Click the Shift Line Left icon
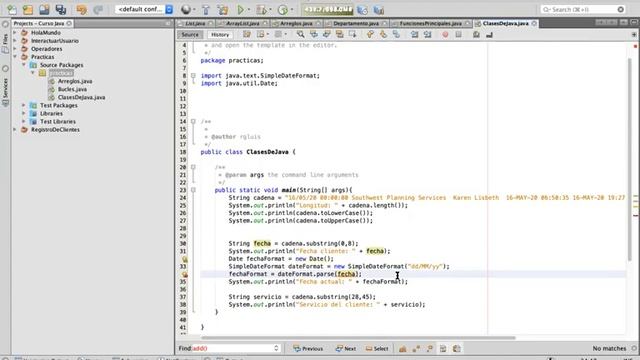This screenshot has height=360, width=640. 415,35
